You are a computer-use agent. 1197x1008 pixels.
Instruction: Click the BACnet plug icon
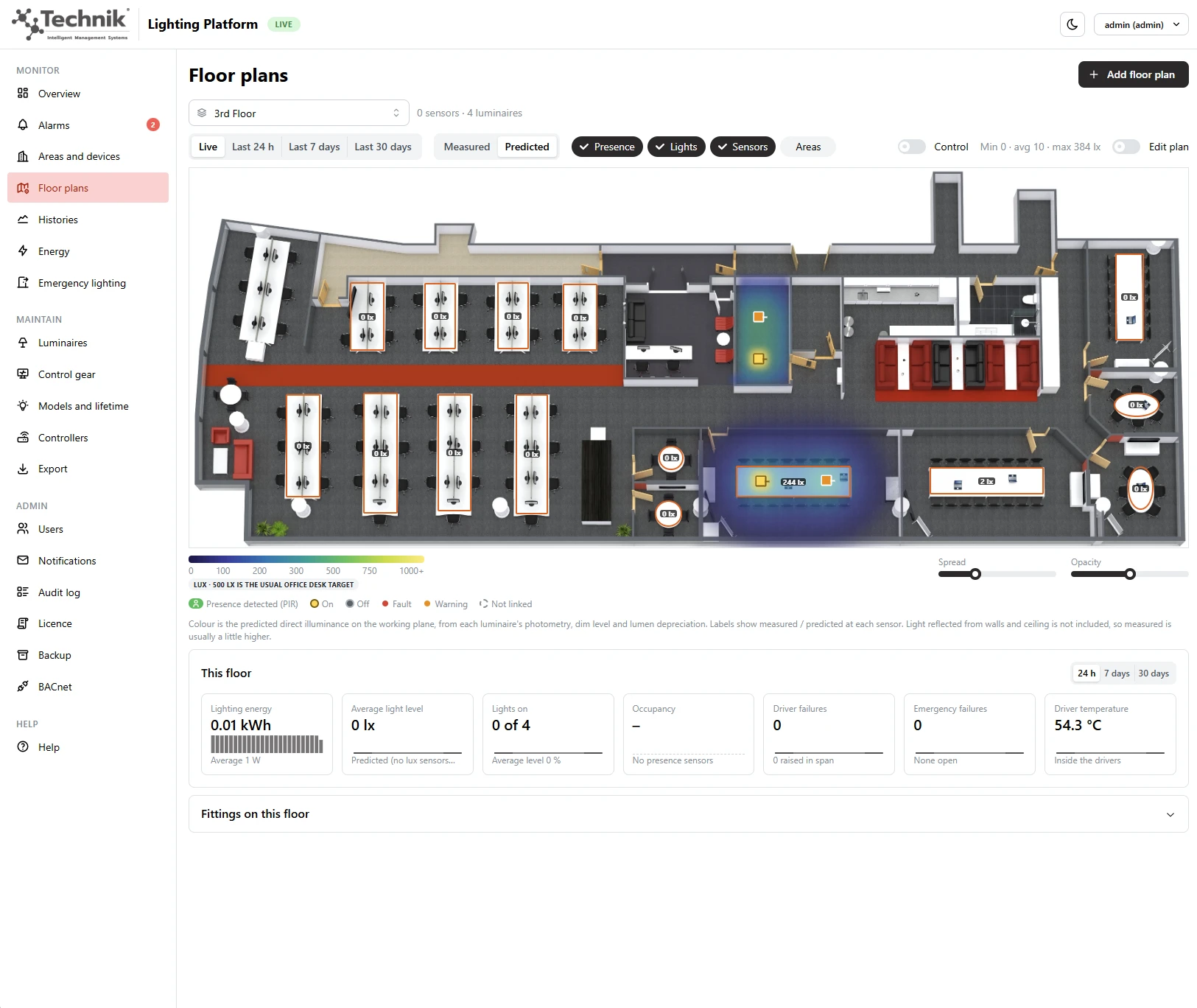[x=23, y=687]
